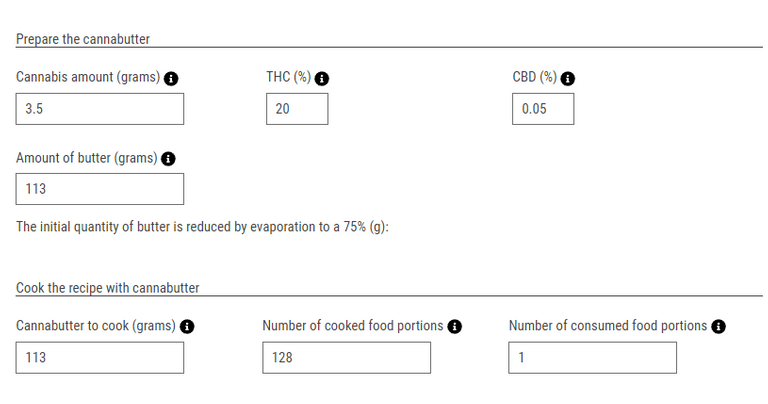The image size is (768, 404).
Task: Click the Cannabutter to cook input box
Action: (x=100, y=357)
